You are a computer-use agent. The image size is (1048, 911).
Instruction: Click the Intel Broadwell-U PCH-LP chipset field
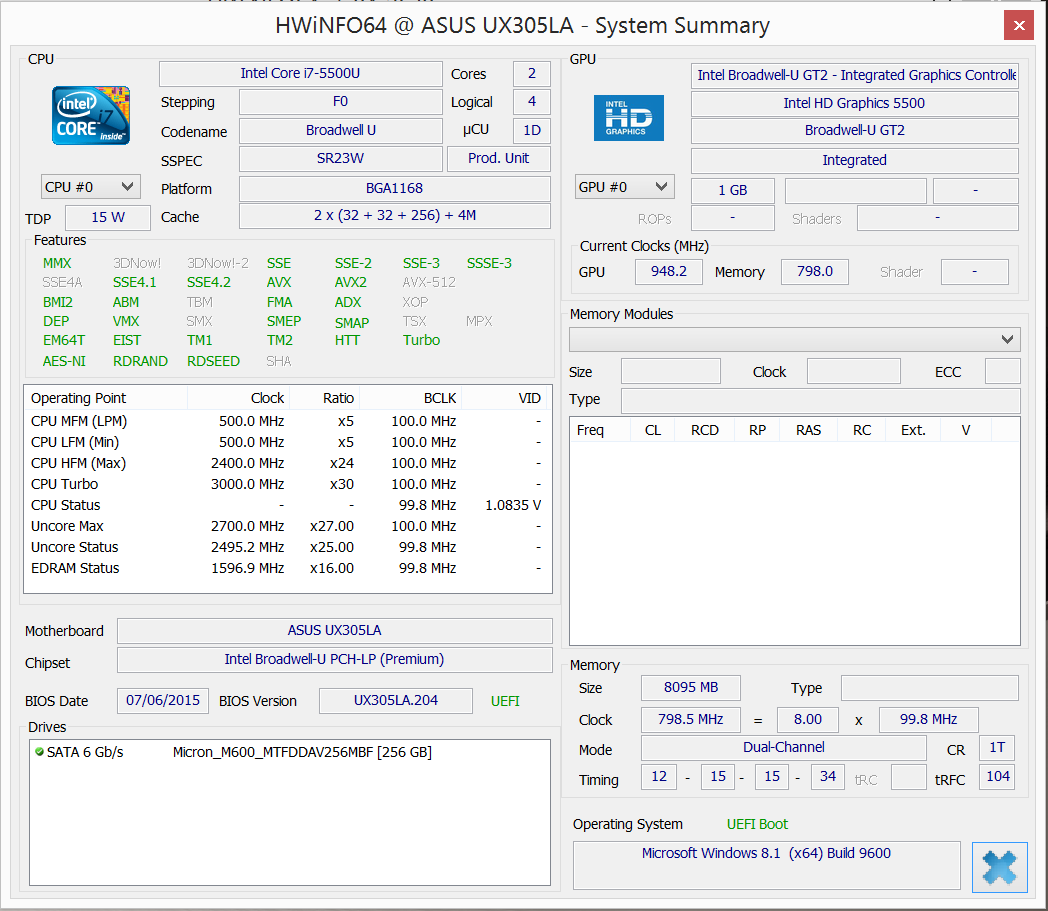coord(334,660)
